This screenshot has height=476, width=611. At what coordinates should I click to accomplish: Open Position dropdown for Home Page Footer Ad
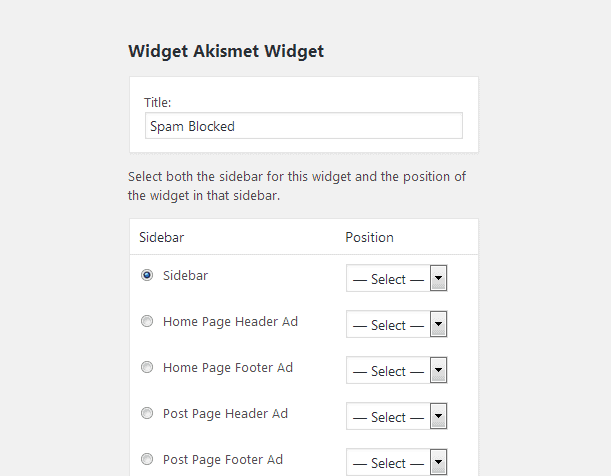click(x=396, y=371)
